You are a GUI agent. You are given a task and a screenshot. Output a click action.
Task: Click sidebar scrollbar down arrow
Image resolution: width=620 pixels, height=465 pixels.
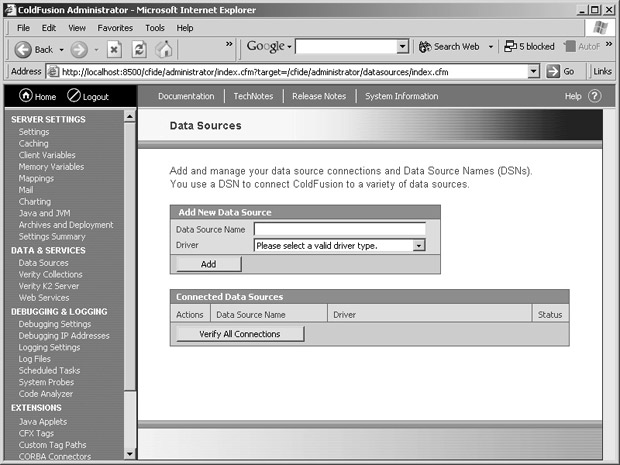coord(129,454)
